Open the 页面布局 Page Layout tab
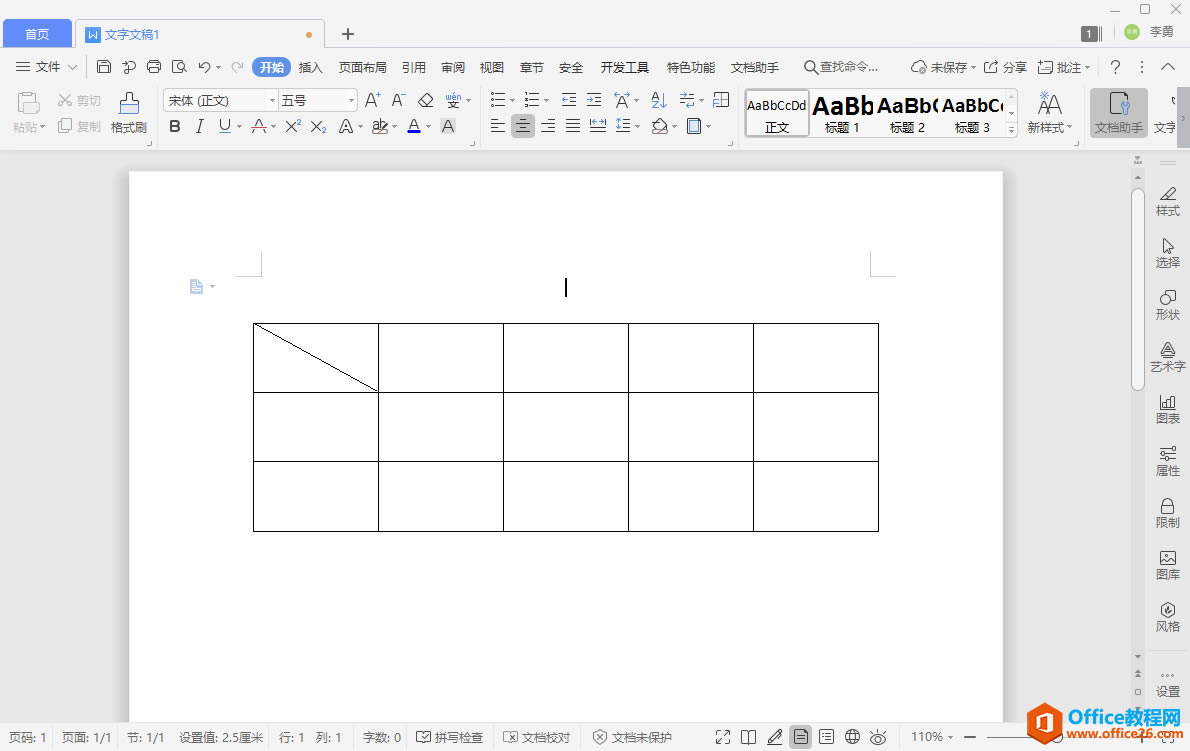 tap(362, 68)
